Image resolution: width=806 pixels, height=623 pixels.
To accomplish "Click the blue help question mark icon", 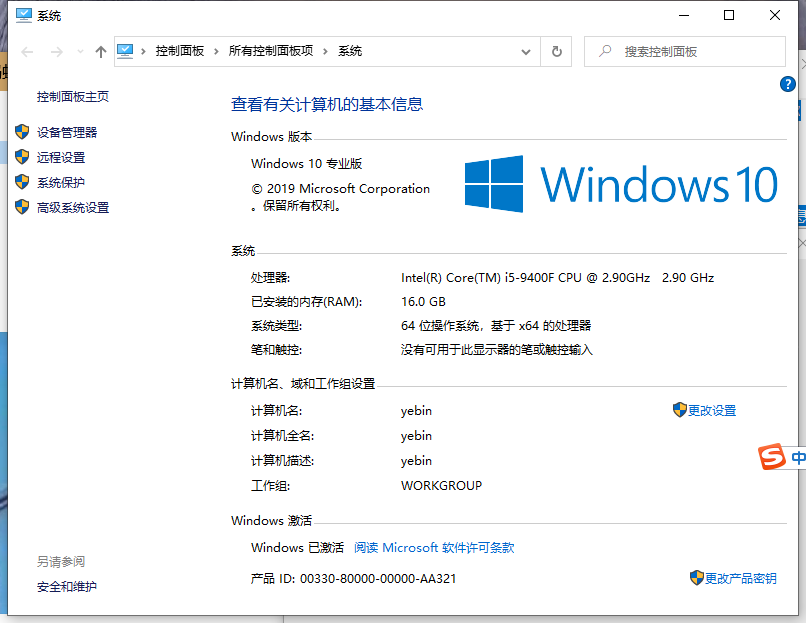I will tap(787, 85).
